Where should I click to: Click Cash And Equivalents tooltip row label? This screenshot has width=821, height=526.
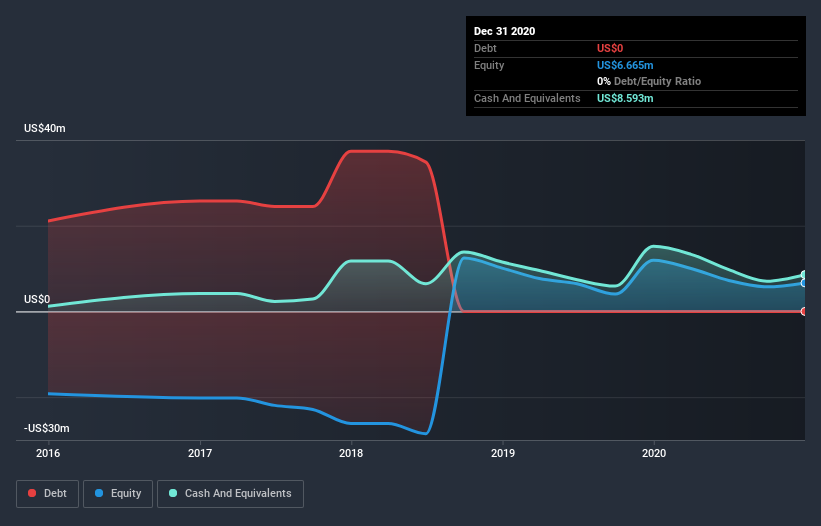click(527, 98)
